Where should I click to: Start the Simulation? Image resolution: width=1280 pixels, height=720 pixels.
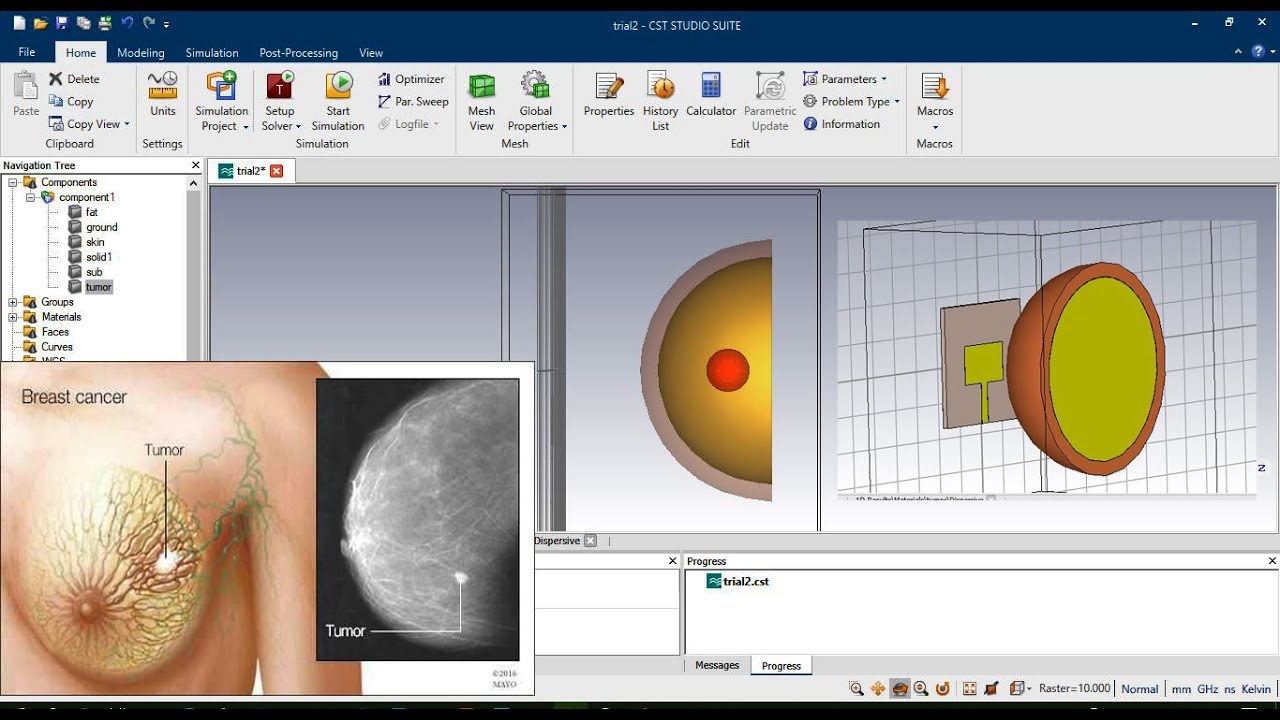click(x=338, y=101)
